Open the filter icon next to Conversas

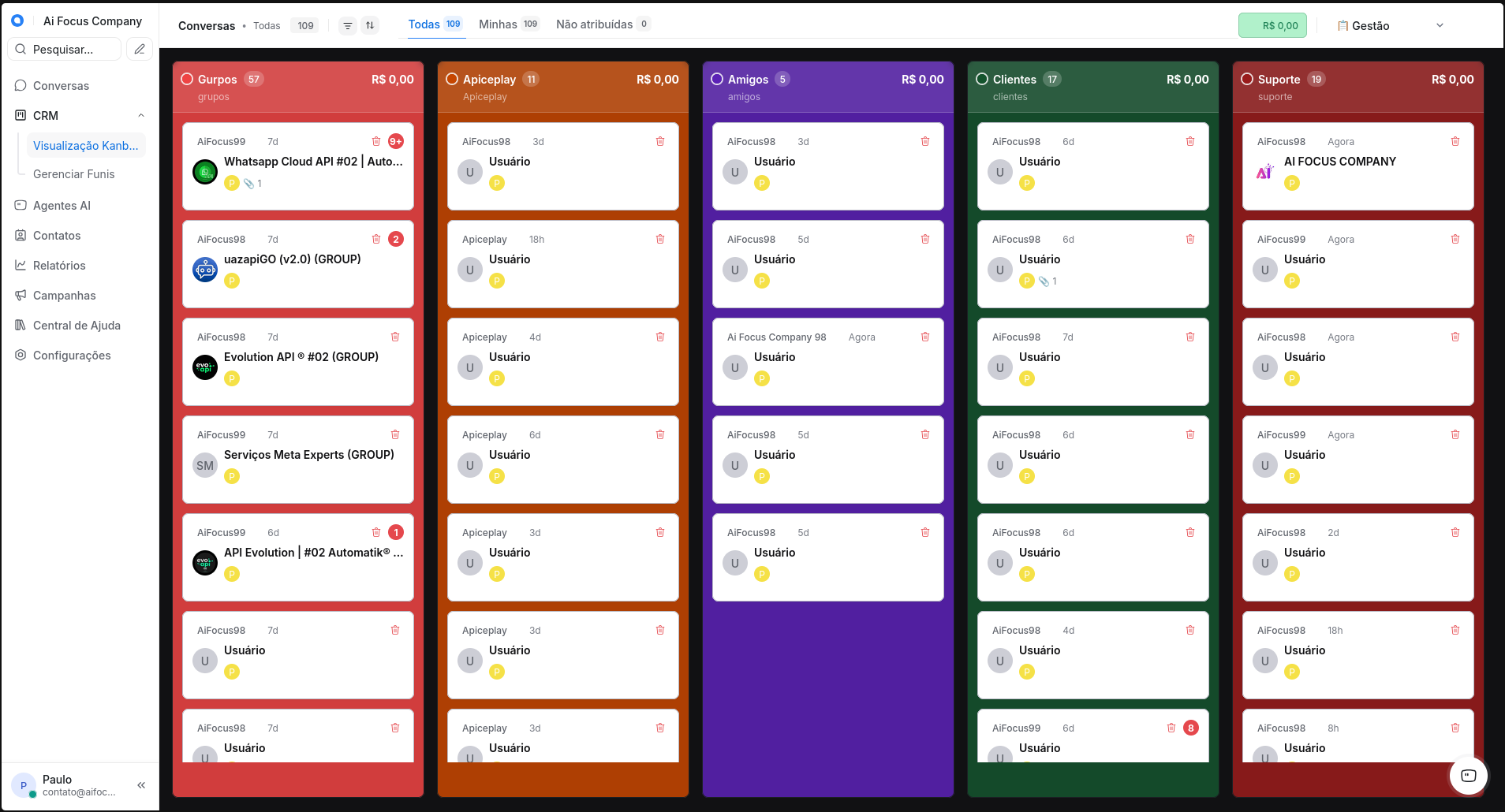[348, 25]
